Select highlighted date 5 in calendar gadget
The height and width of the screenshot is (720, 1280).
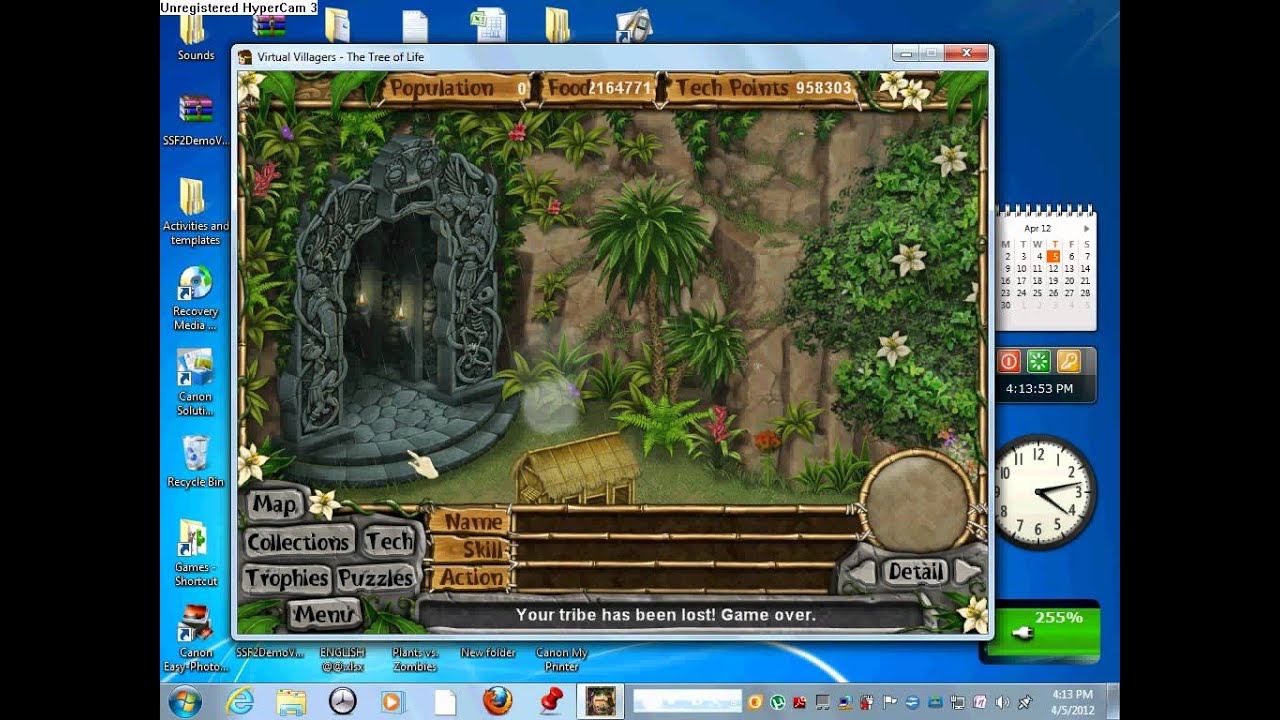pyautogui.click(x=1054, y=257)
